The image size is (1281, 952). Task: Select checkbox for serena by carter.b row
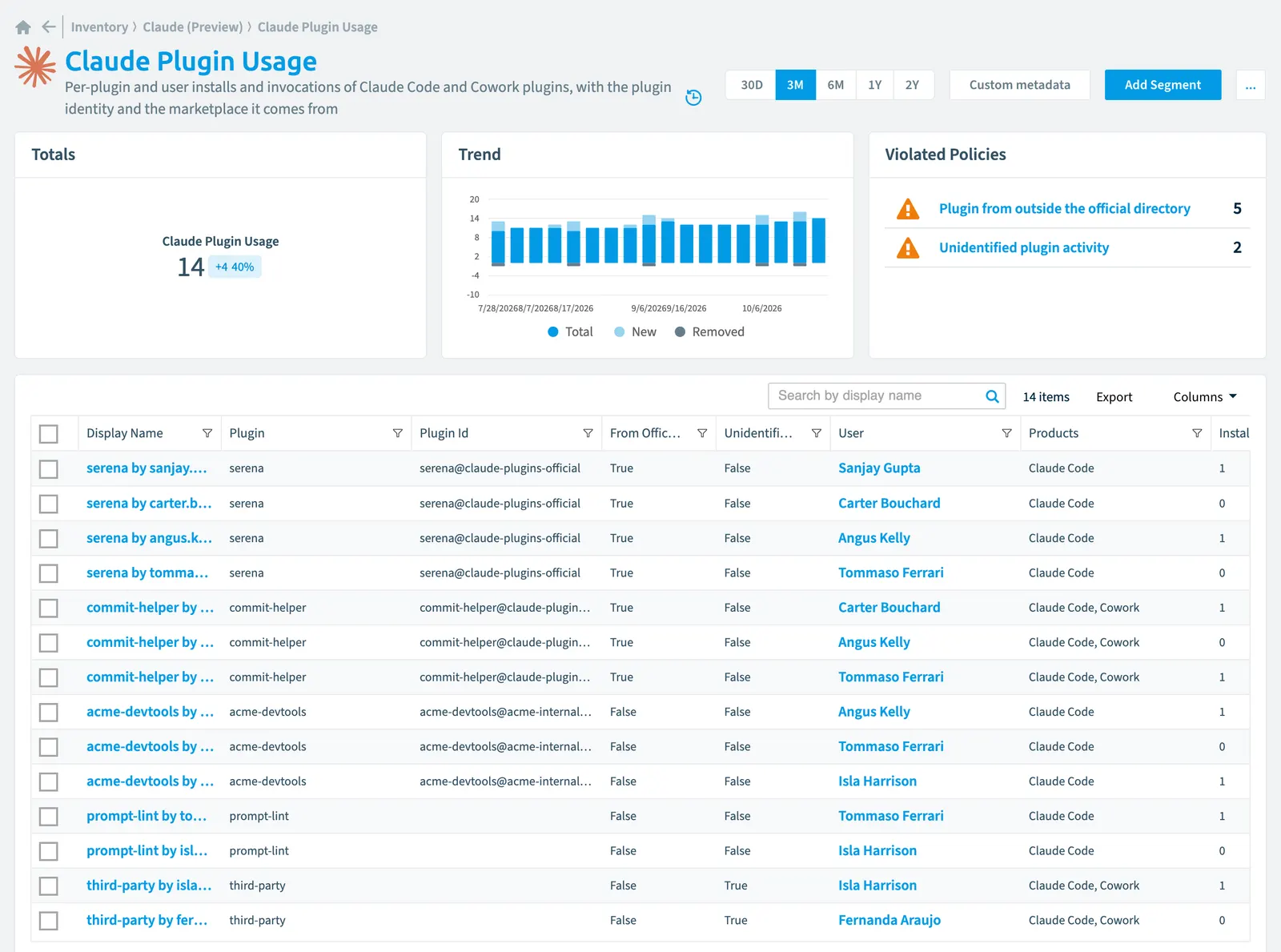coord(49,504)
